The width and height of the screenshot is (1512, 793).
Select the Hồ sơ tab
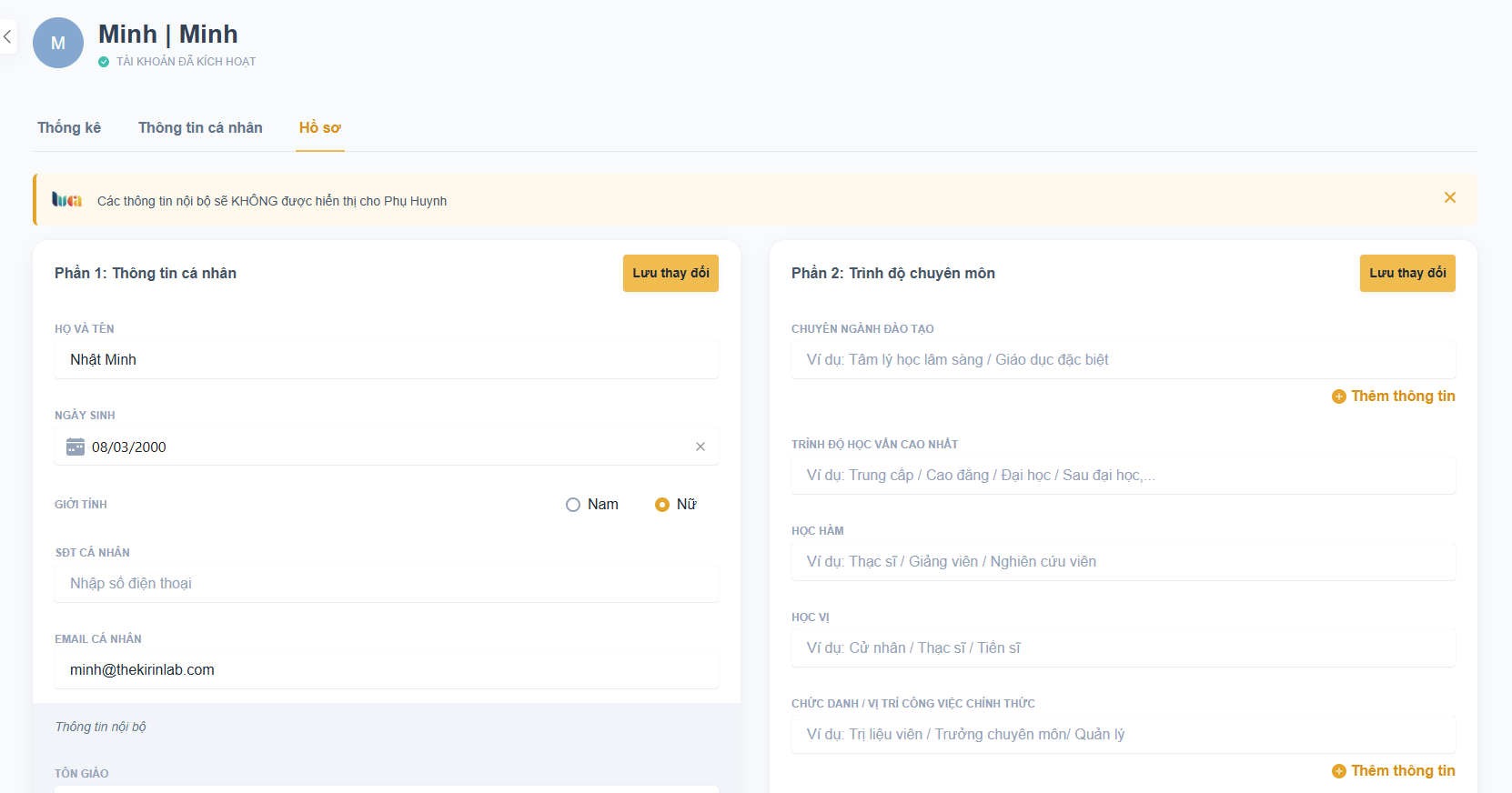[320, 128]
